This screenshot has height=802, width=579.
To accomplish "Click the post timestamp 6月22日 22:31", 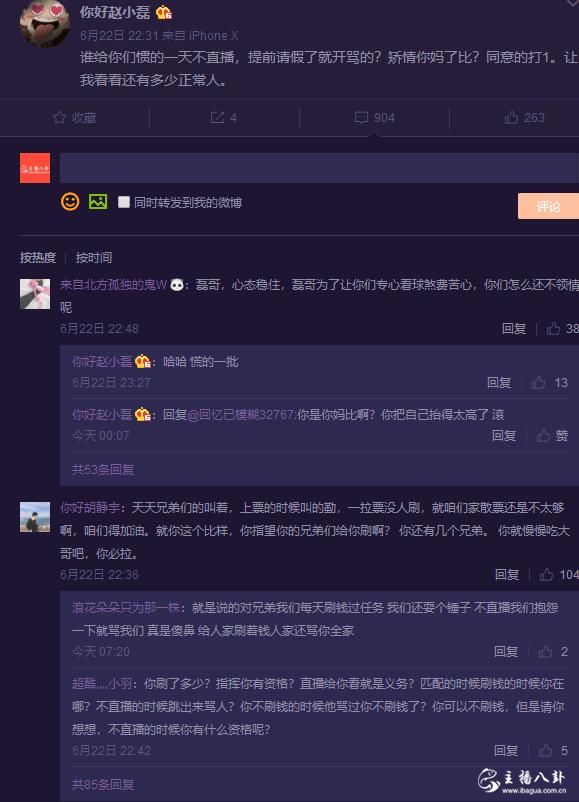I will pyautogui.click(x=120, y=35).
